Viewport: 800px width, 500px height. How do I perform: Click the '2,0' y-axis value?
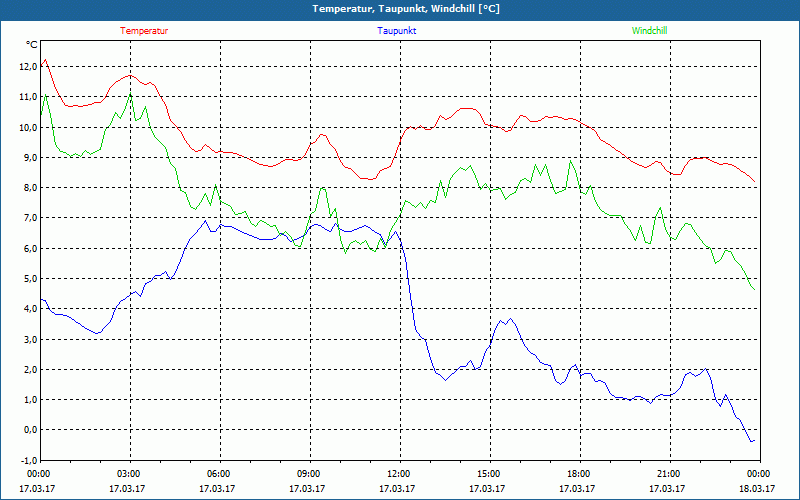coord(30,369)
